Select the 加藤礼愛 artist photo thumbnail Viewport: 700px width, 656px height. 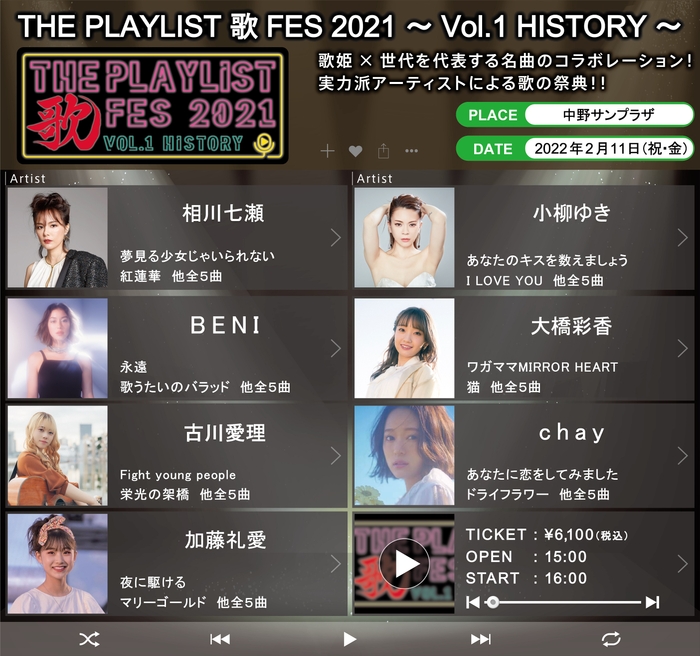58,564
